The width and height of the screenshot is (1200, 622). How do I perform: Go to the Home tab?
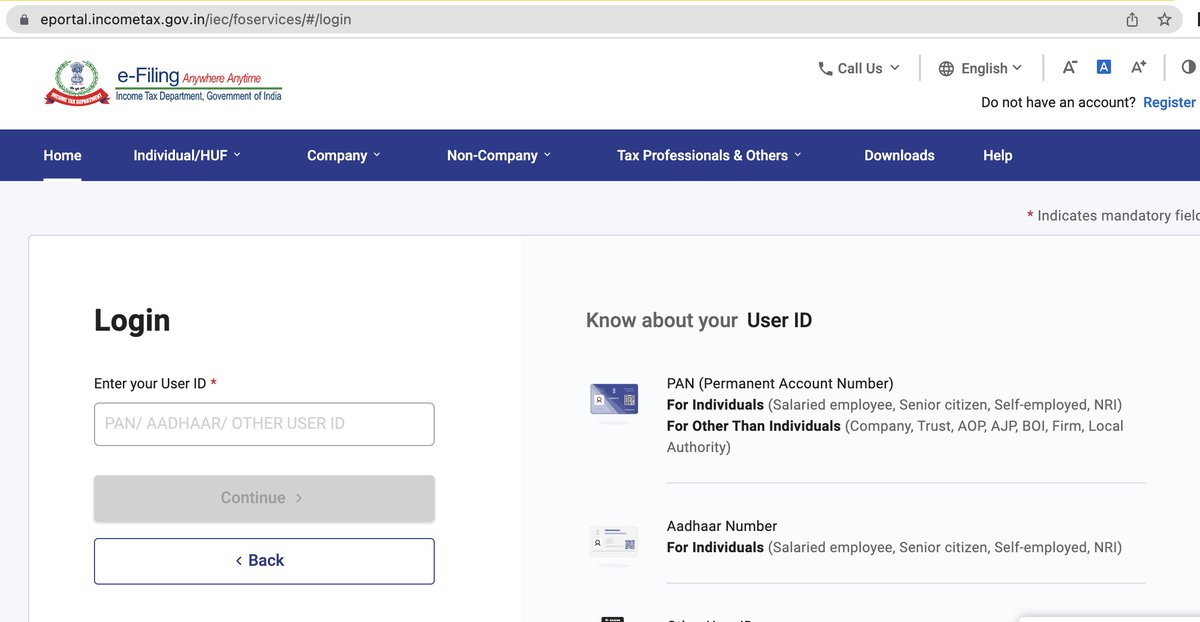click(x=63, y=155)
